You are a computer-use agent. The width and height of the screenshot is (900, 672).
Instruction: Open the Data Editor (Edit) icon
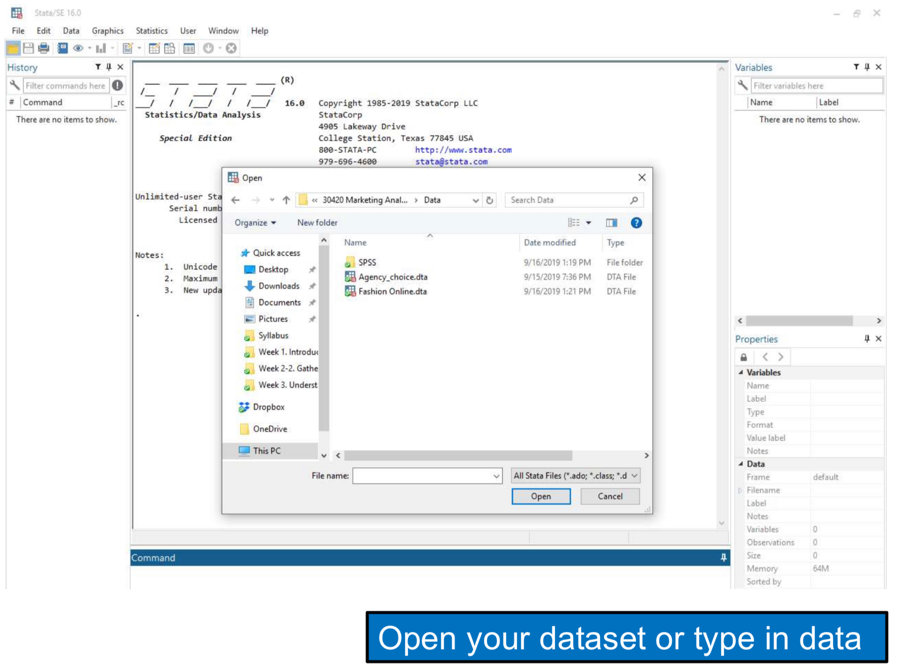tap(154, 48)
